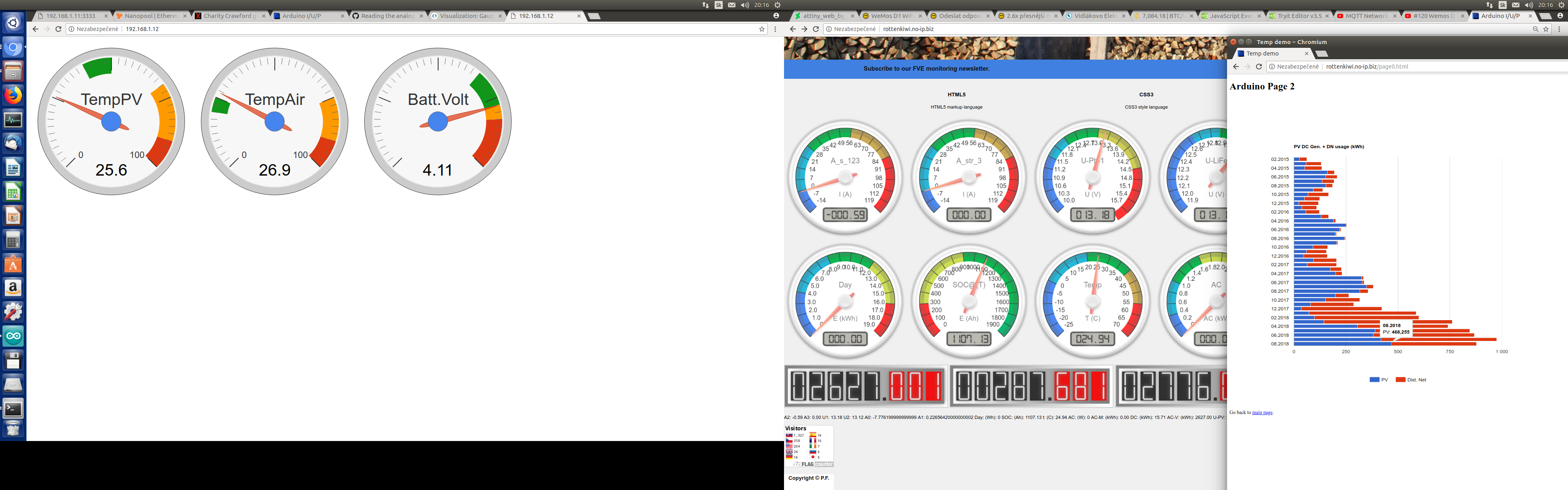
Task: Reload the 192.168.1.12 page
Action: (x=58, y=29)
